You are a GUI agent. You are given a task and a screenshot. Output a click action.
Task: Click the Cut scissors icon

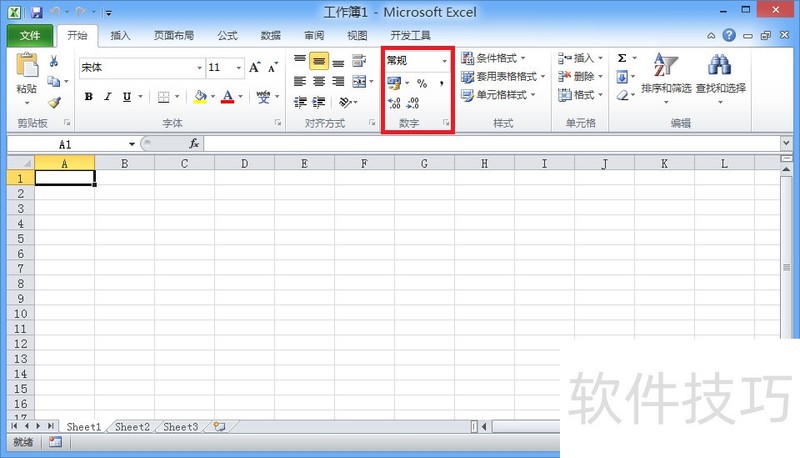click(54, 61)
